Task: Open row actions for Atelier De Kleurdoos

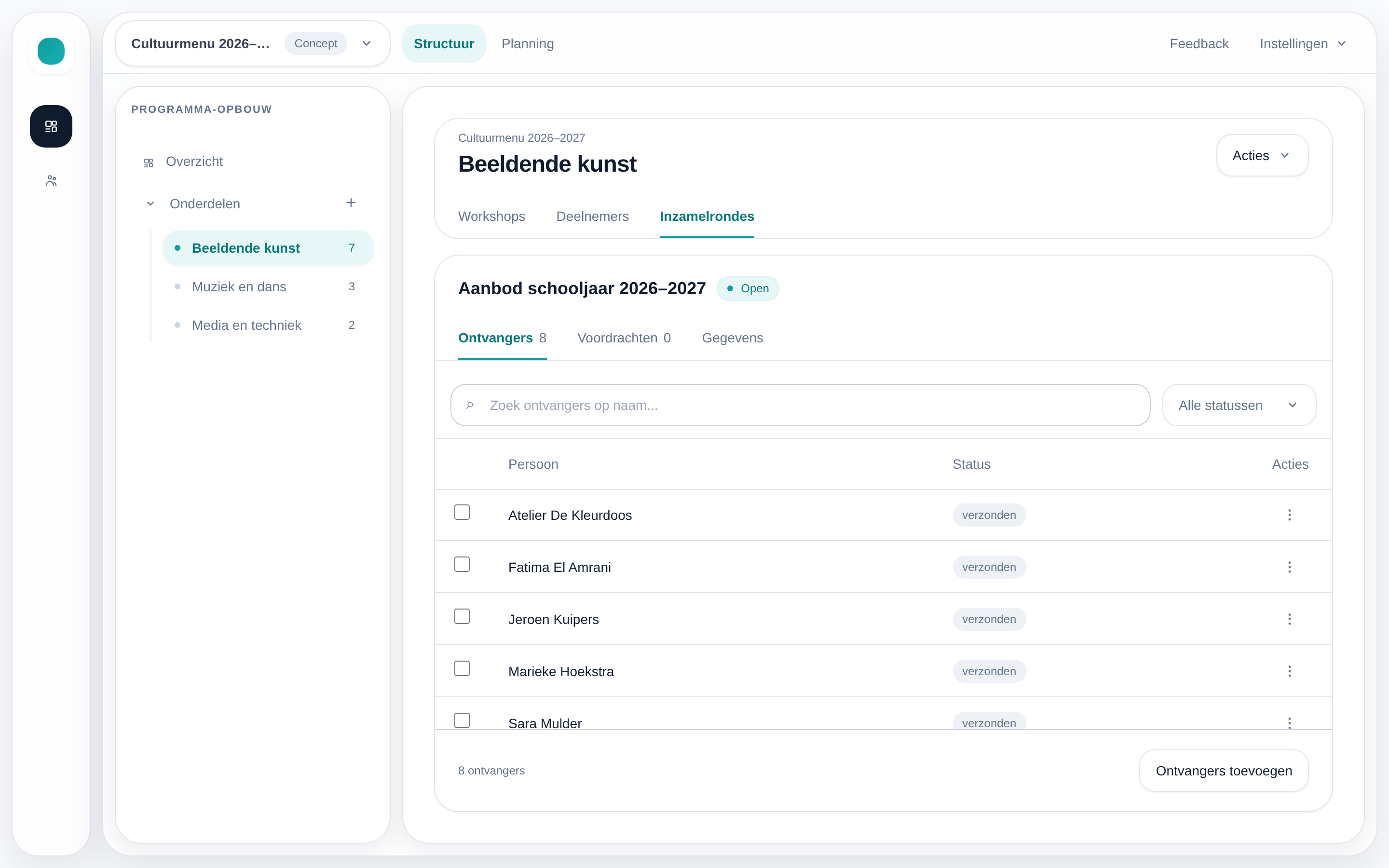Action: pos(1289,515)
